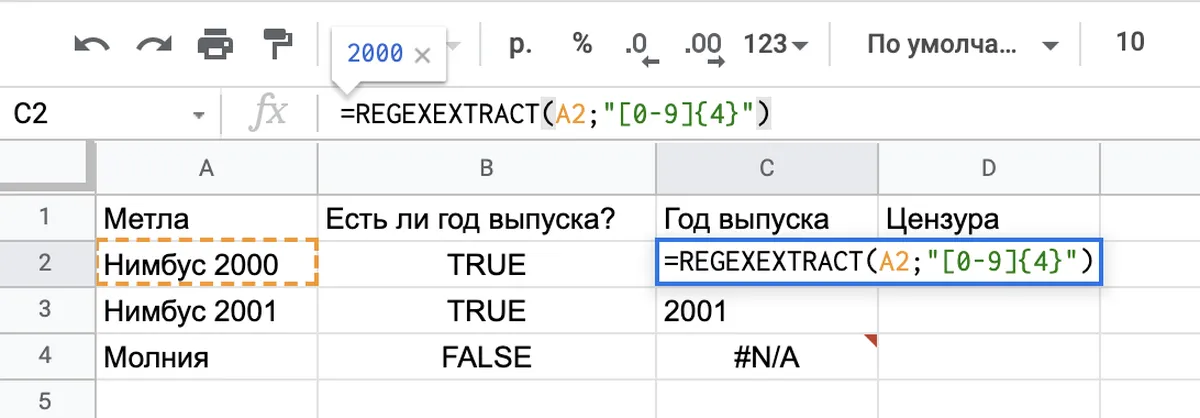1200x418 pixels.
Task: Select the TRUE cell in row 3
Action: point(487,311)
